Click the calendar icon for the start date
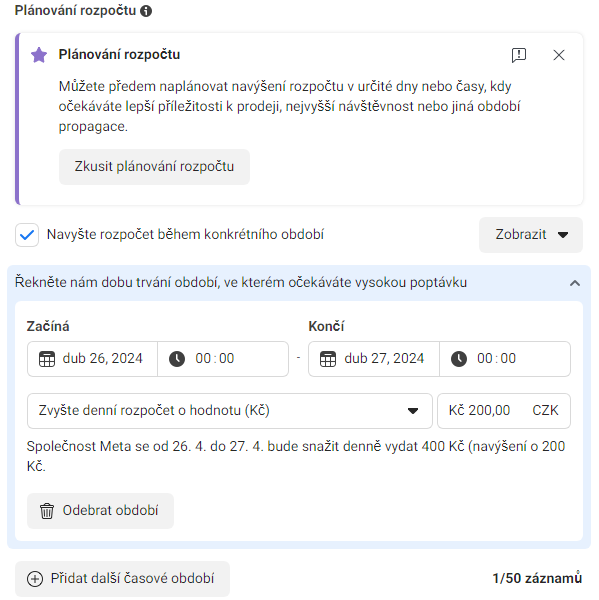Screen dimensions: 599x600 pyautogui.click(x=47, y=359)
